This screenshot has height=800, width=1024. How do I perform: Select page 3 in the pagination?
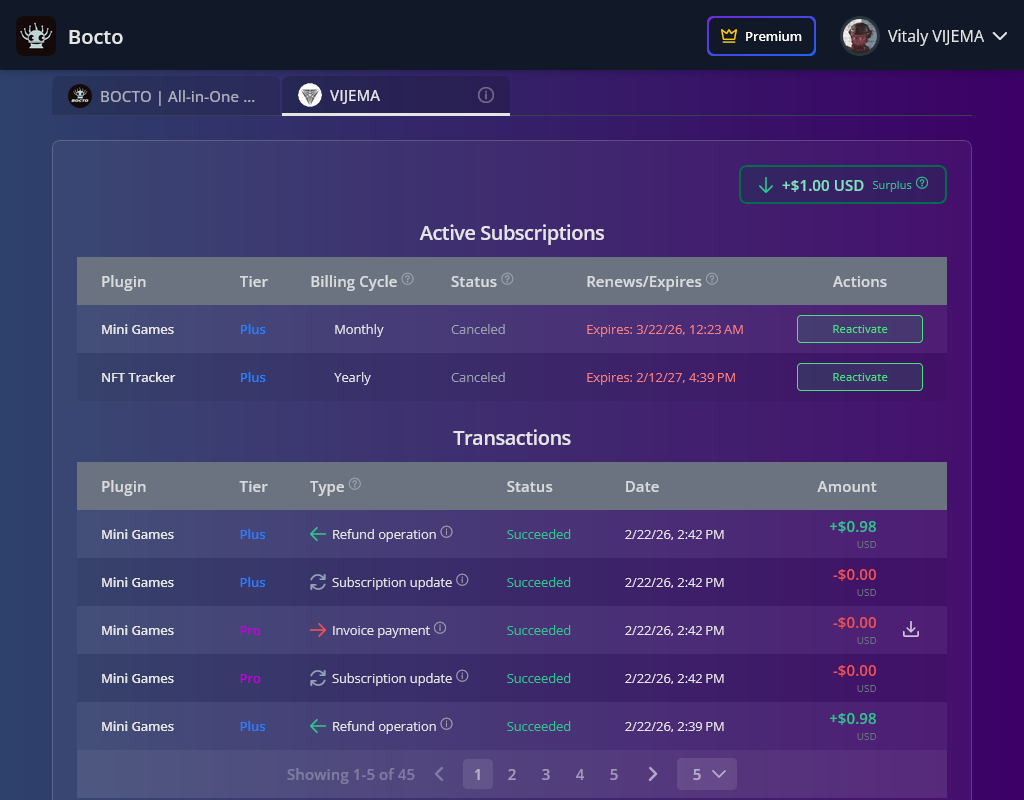click(545, 773)
